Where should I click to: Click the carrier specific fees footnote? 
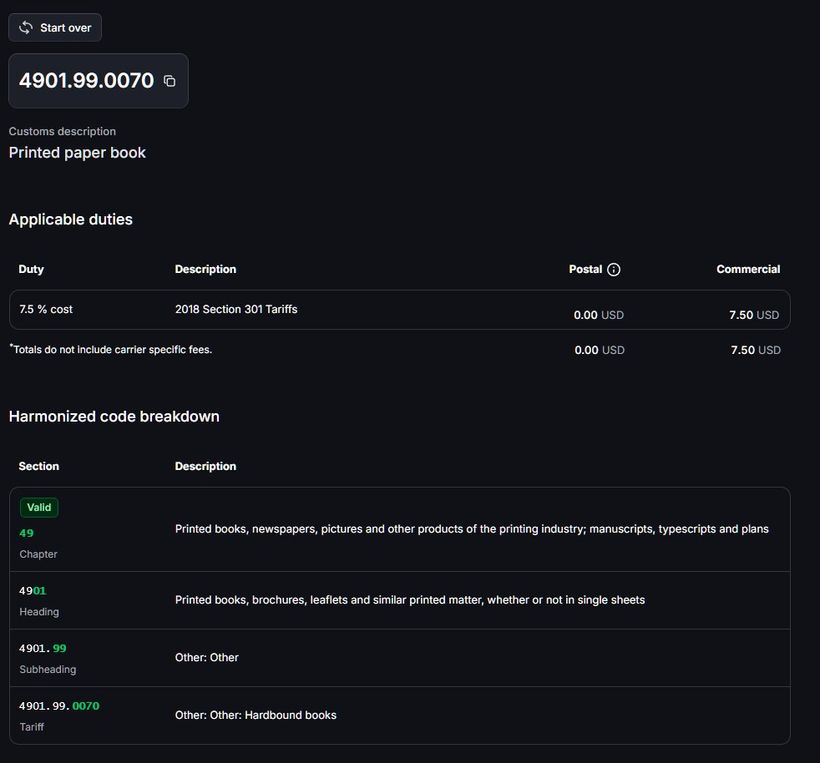tap(111, 350)
